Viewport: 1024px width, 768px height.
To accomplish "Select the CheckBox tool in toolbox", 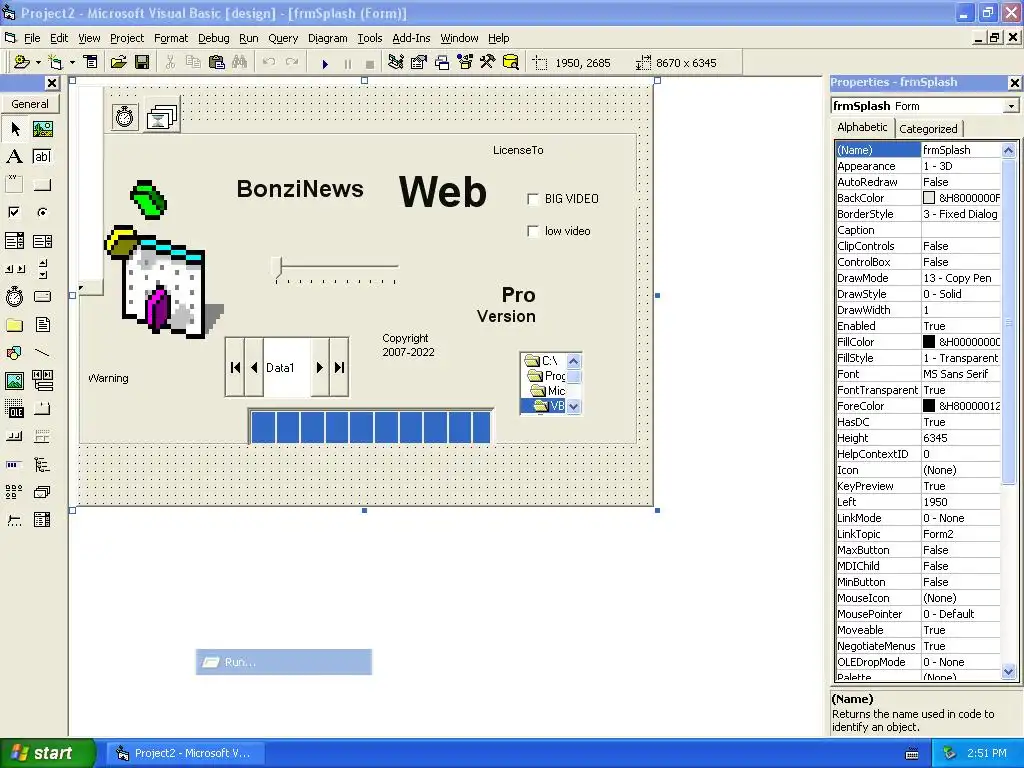I will click(14, 212).
